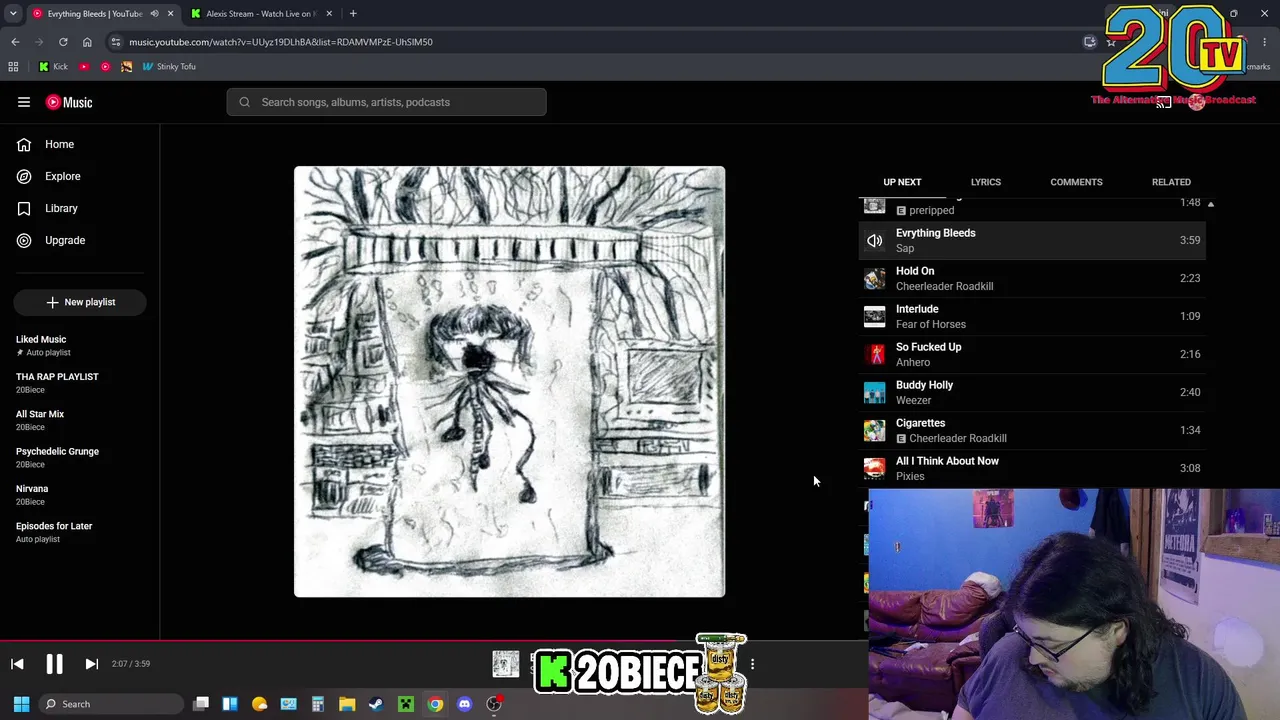This screenshot has width=1280, height=720.
Task: Open the All Star Mix playlist
Action: [x=80, y=420]
